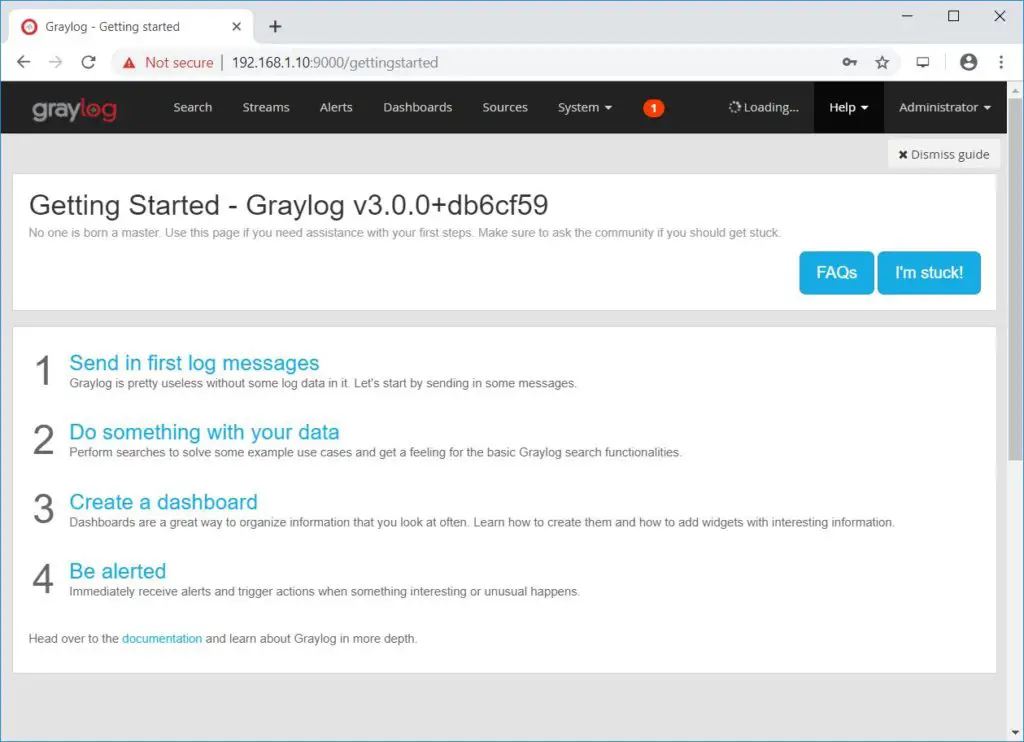Click the Loading throughput indicator

click(x=763, y=107)
